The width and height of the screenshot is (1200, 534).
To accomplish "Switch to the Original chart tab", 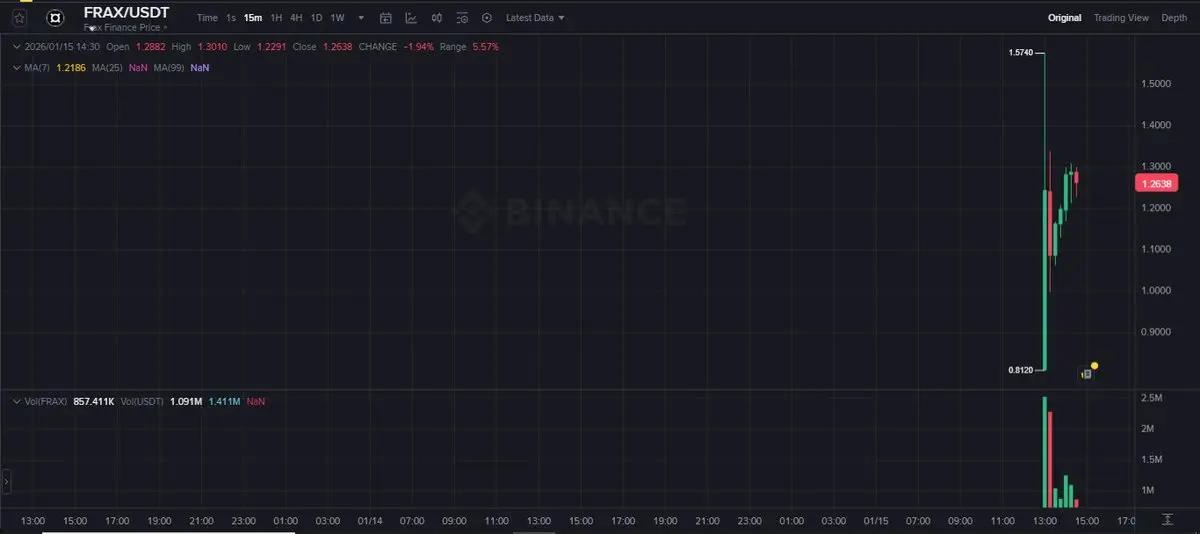I will 1064,18.
